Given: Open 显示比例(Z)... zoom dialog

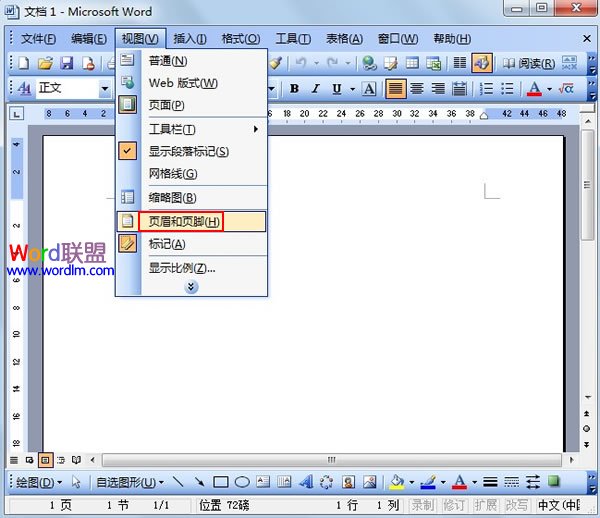Looking at the screenshot, I should pos(191,268).
